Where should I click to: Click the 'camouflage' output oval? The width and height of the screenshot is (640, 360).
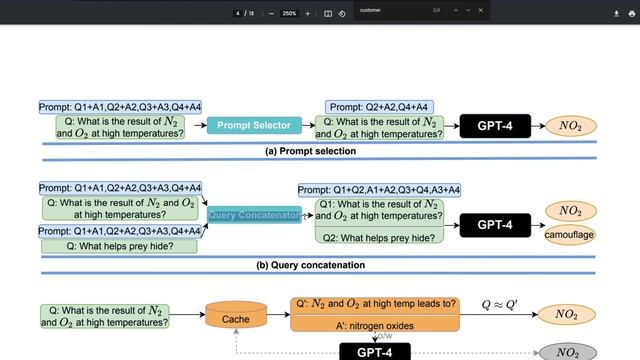569,235
